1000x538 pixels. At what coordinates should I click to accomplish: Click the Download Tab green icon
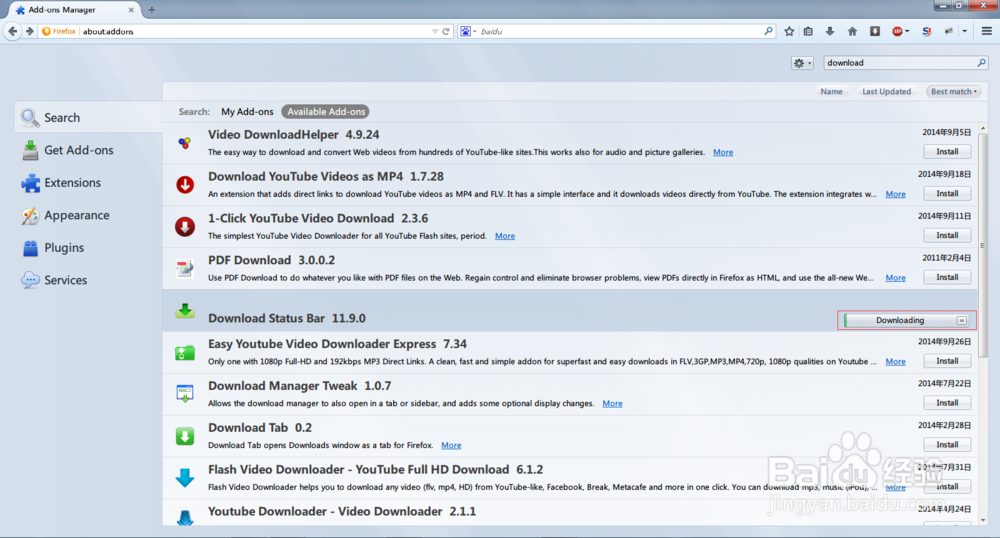click(185, 436)
